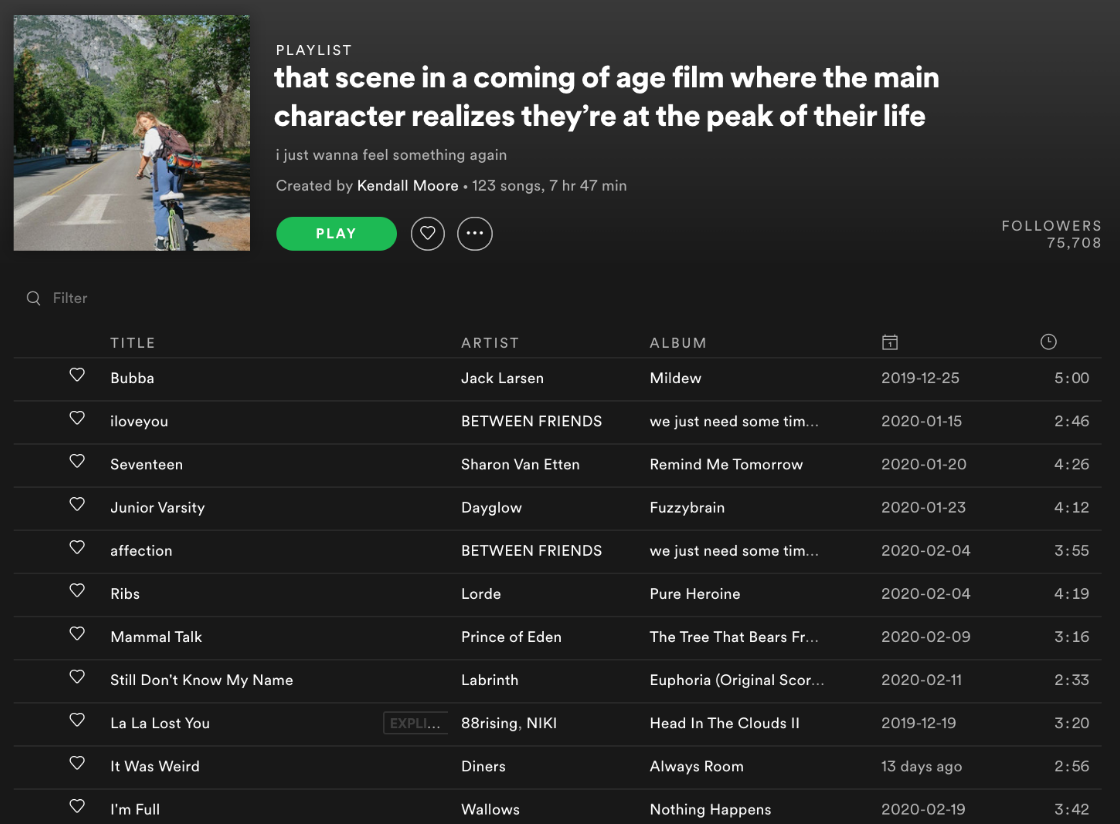The height and width of the screenshot is (824, 1120).
Task: Open Pure Heroine album
Action: coord(694,594)
